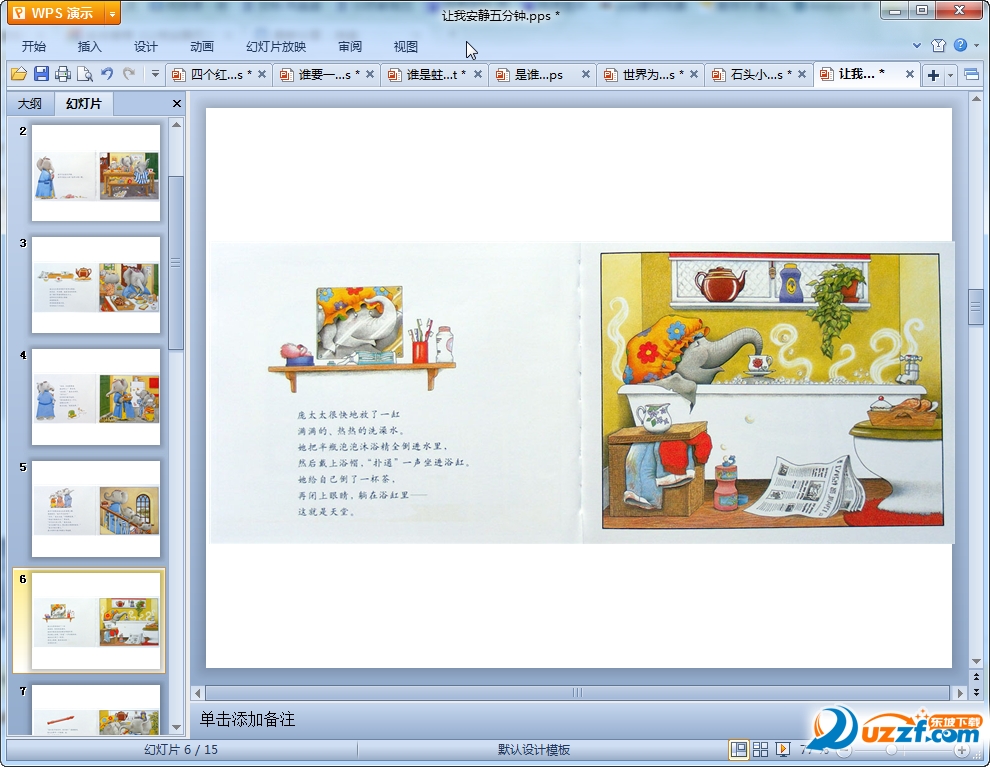Click the skin shirt icon
990x767 pixels.
pos(938,45)
